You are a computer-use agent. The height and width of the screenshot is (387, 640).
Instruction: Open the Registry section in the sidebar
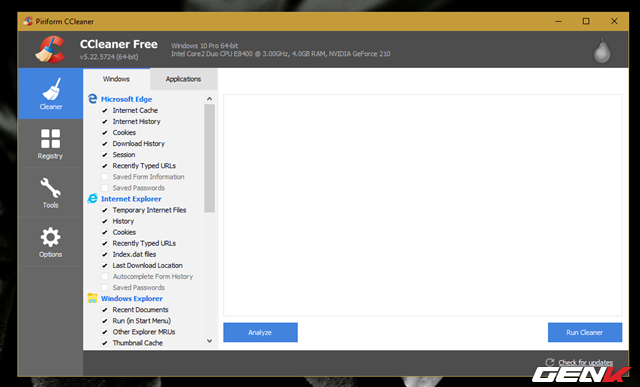pyautogui.click(x=51, y=144)
